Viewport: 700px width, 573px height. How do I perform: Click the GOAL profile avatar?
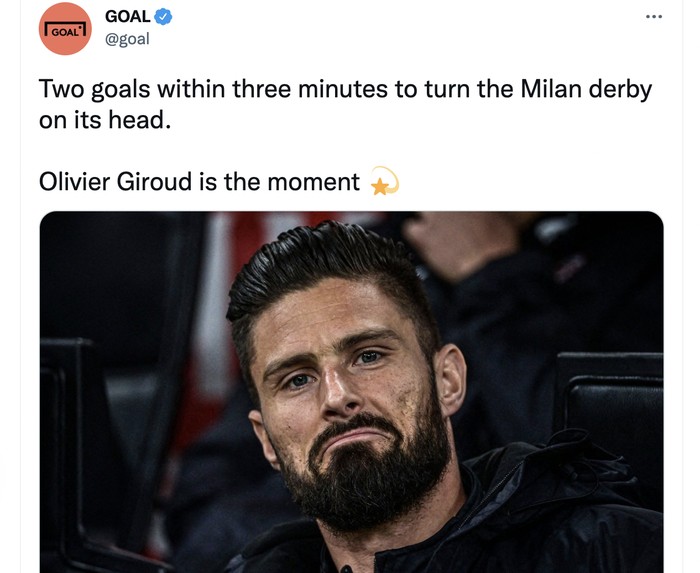click(x=65, y=29)
